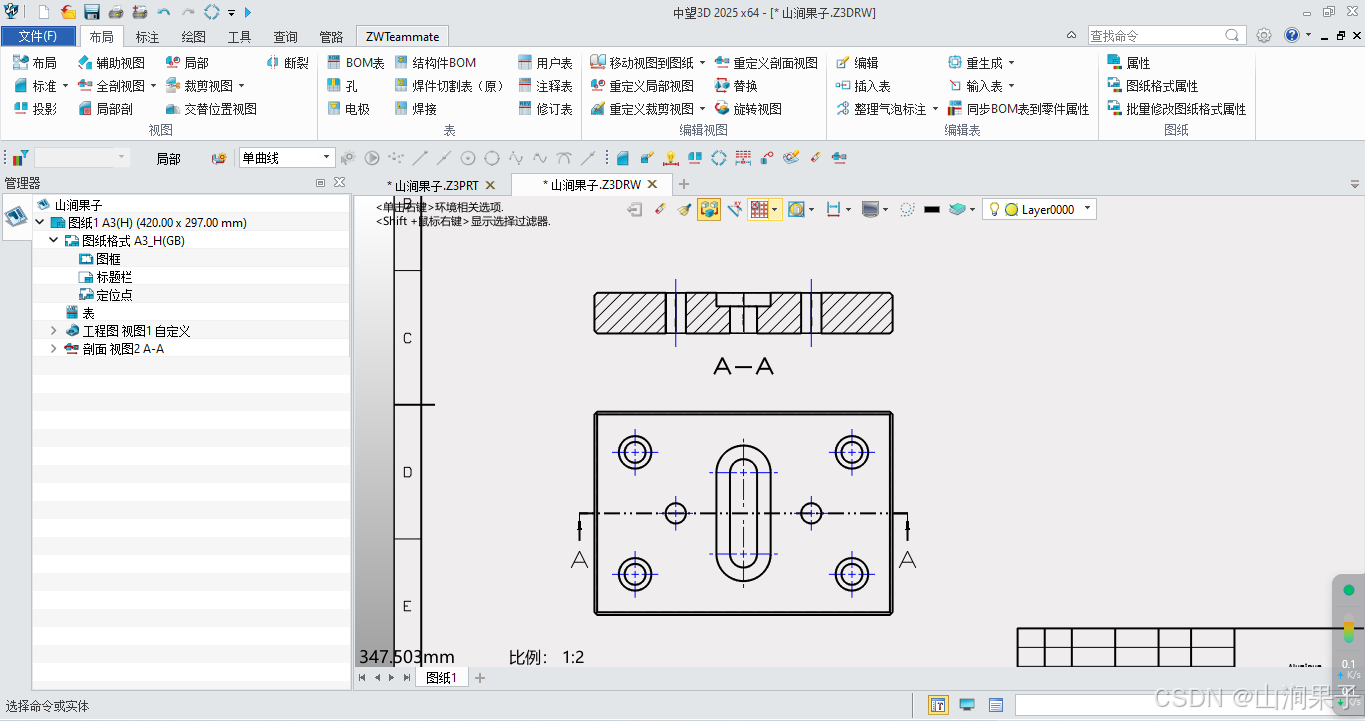The image size is (1365, 721).
Task: Click the 整理气泡标注 button
Action: pyautogui.click(x=881, y=109)
